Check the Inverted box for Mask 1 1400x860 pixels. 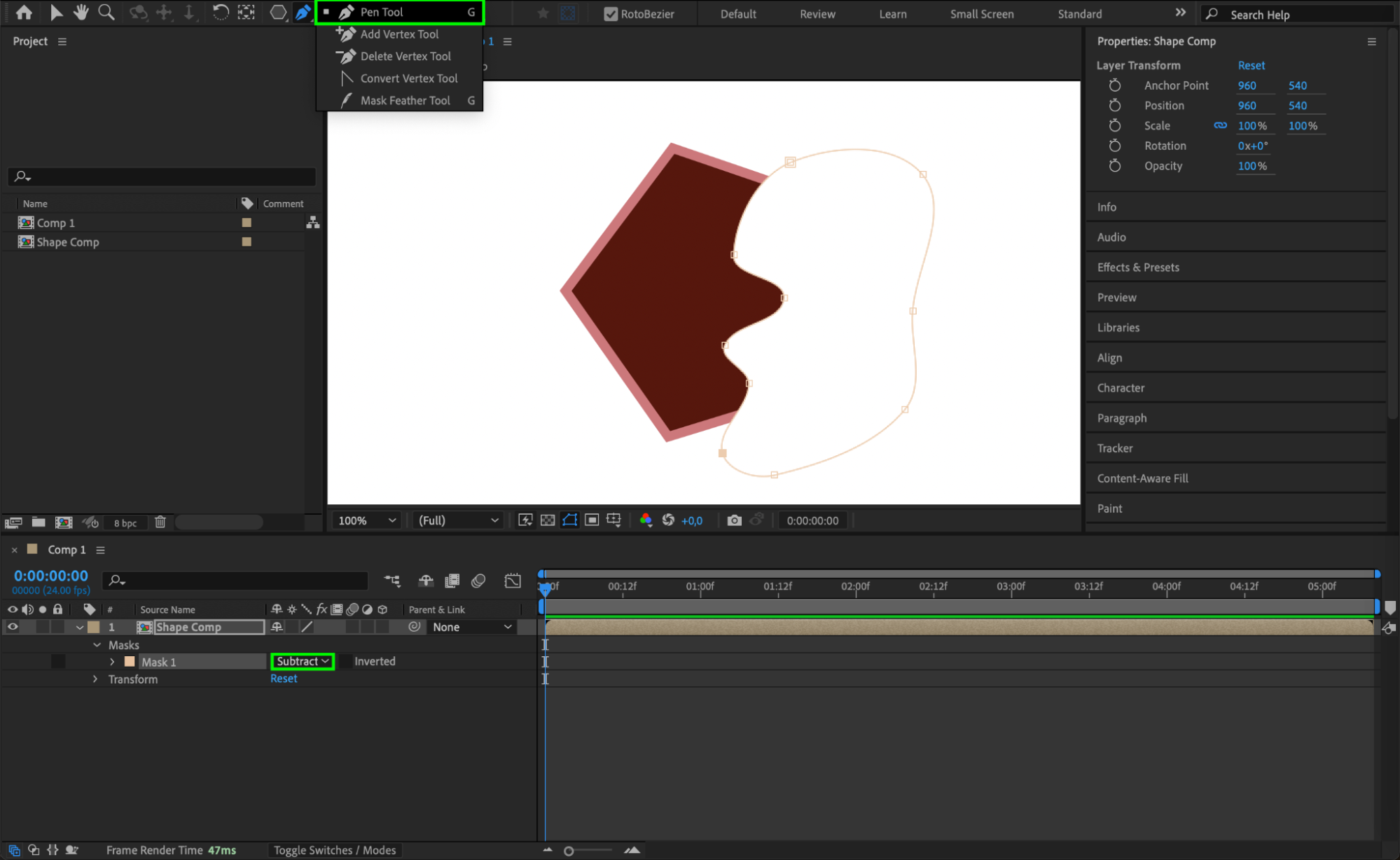(x=345, y=661)
